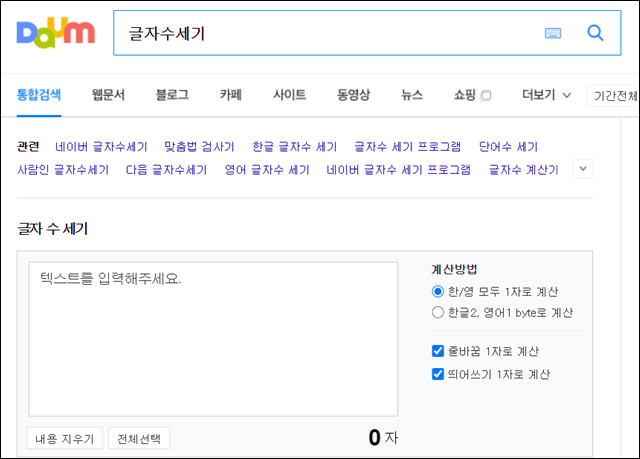
Task: Open the 카페 tab
Action: [x=231, y=95]
